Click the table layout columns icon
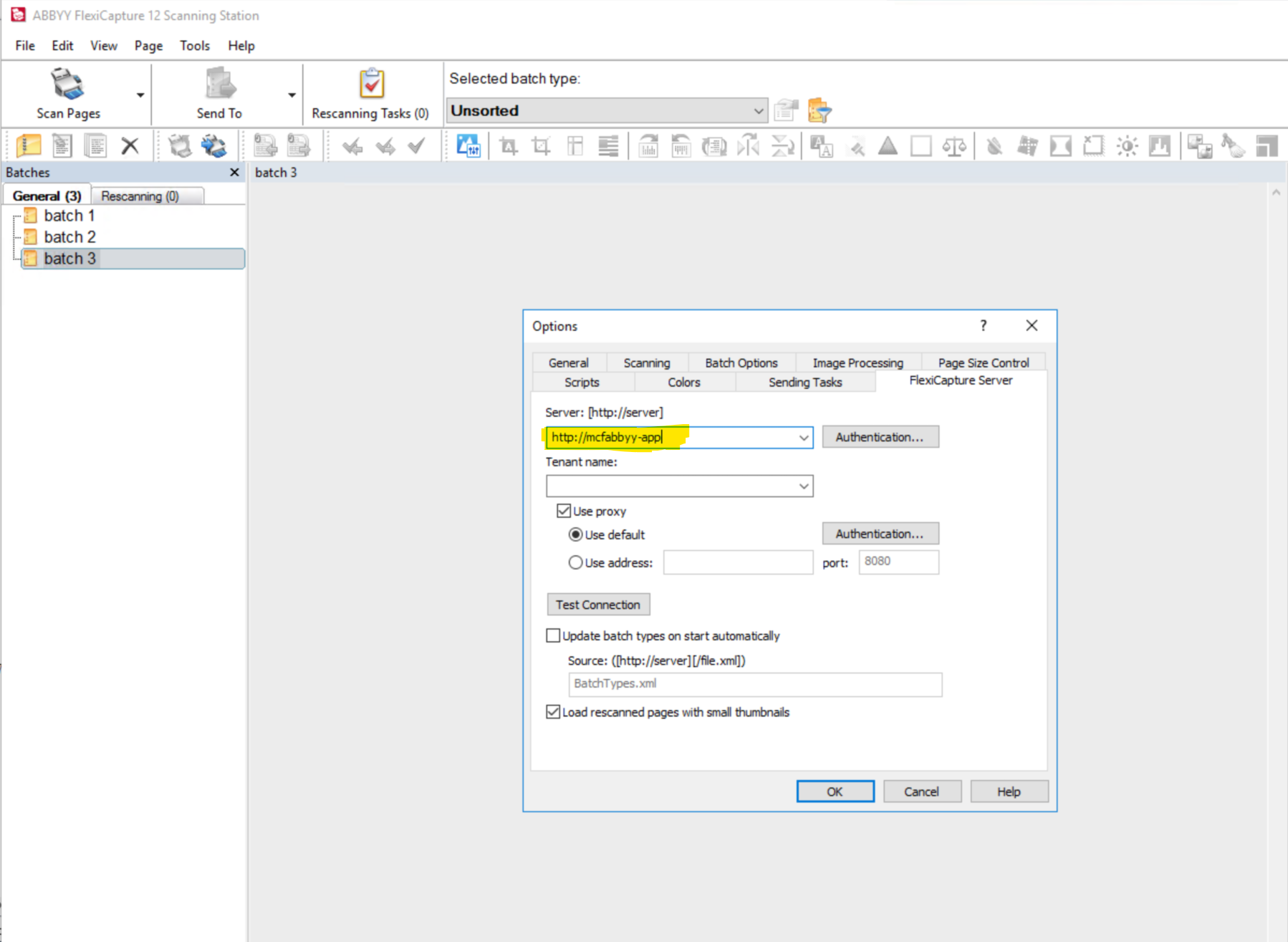The height and width of the screenshot is (942, 1288). click(575, 146)
